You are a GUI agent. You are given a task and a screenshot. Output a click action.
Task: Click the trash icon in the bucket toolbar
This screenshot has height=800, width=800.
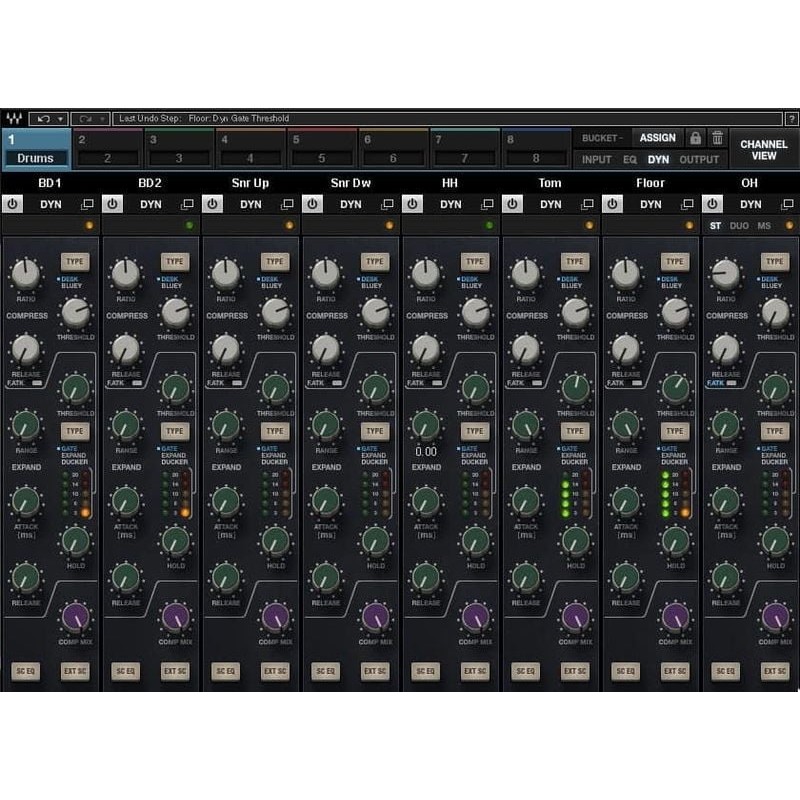[719, 137]
